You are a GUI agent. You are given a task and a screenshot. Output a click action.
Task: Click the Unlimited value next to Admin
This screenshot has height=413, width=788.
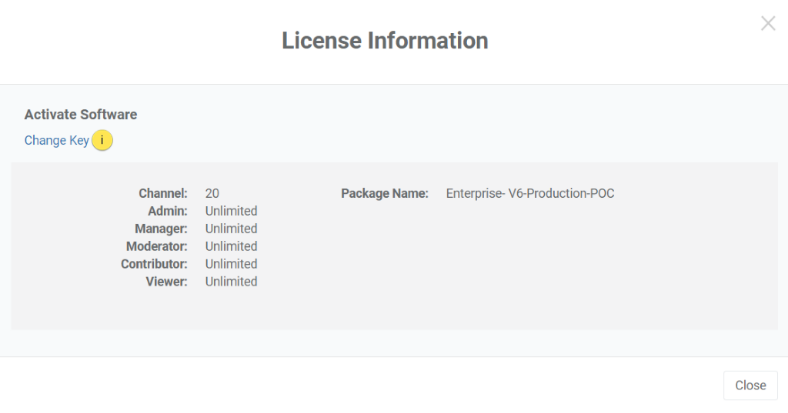(x=231, y=211)
